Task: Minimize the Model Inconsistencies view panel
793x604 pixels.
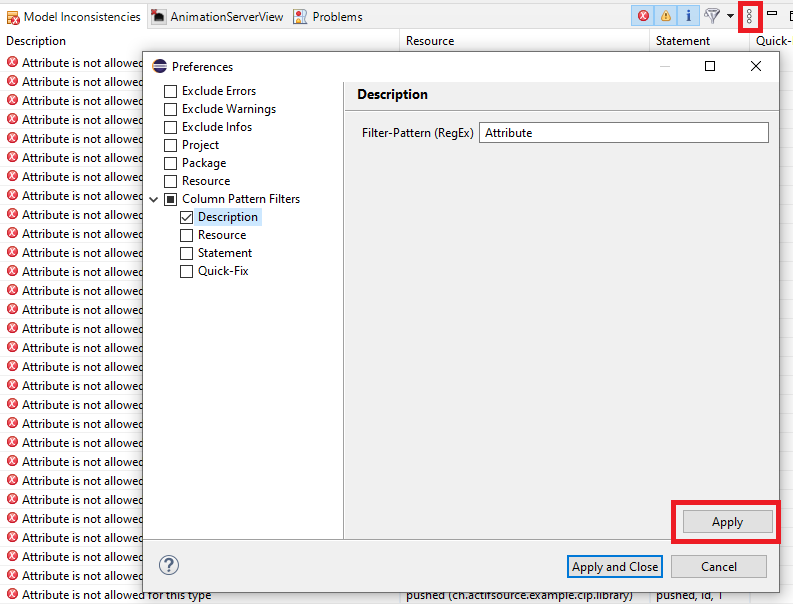Action: (x=772, y=13)
